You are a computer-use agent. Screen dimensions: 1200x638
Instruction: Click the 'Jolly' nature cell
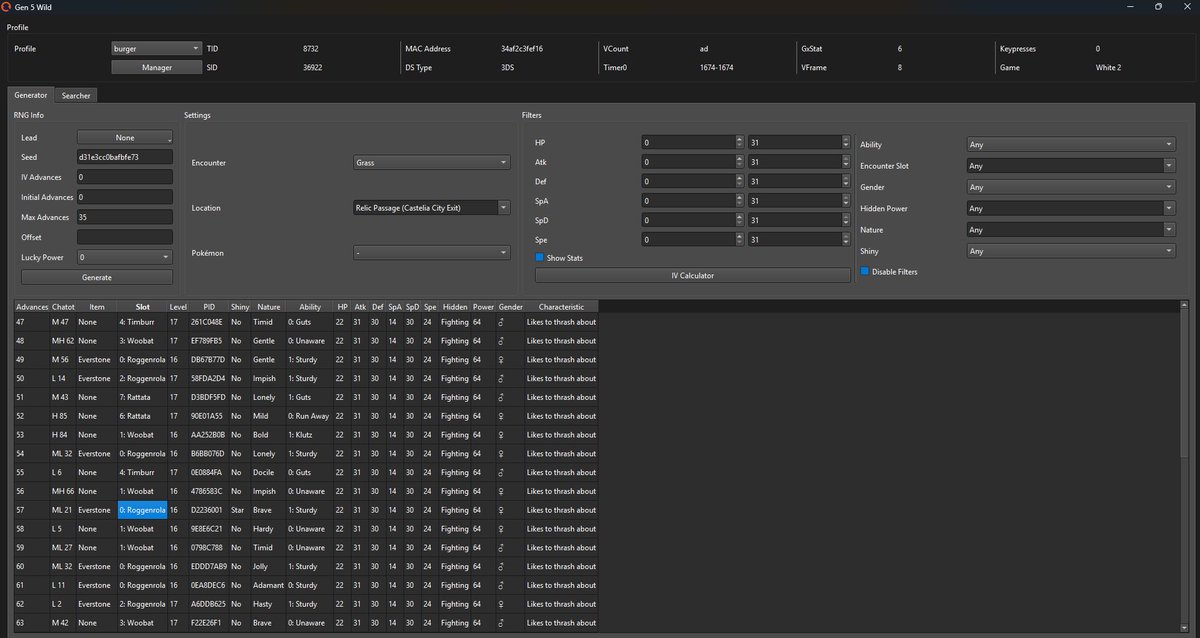tap(269, 566)
